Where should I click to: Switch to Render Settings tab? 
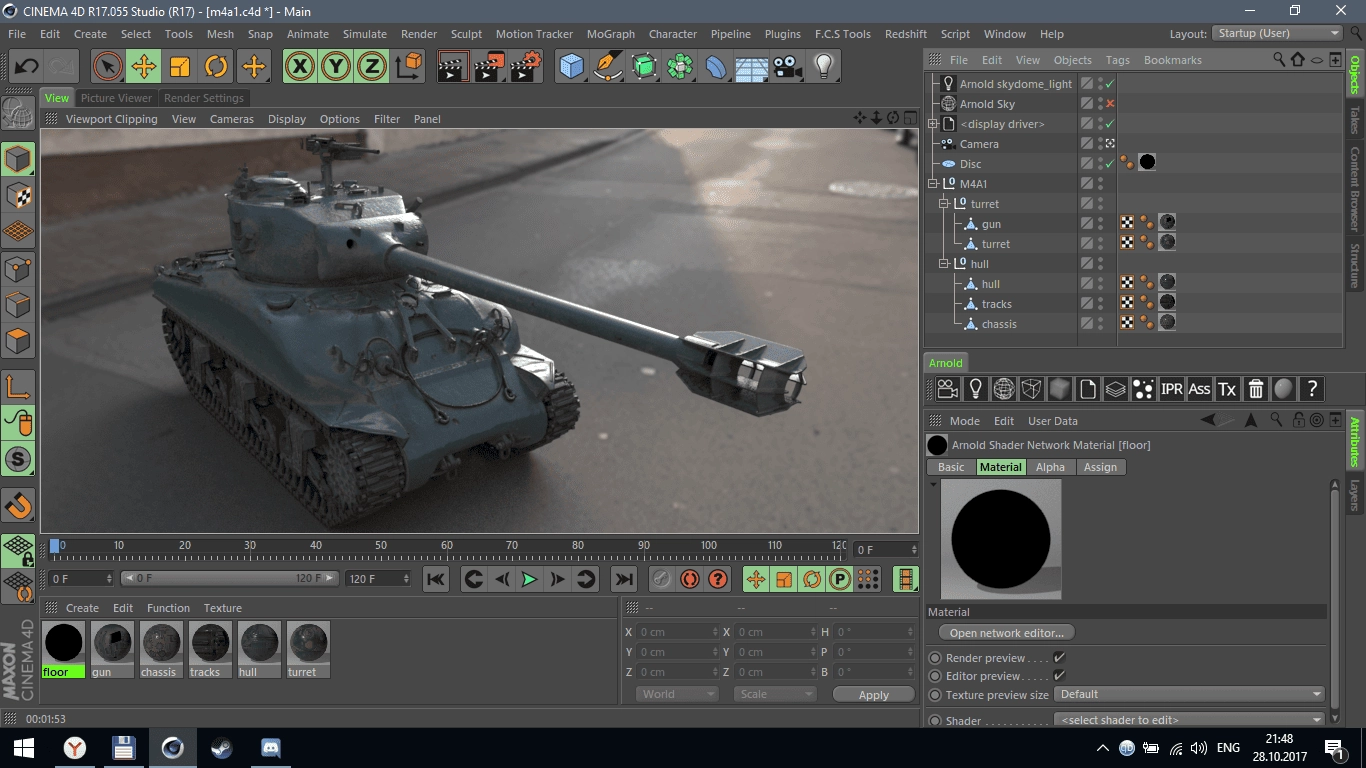coord(204,98)
